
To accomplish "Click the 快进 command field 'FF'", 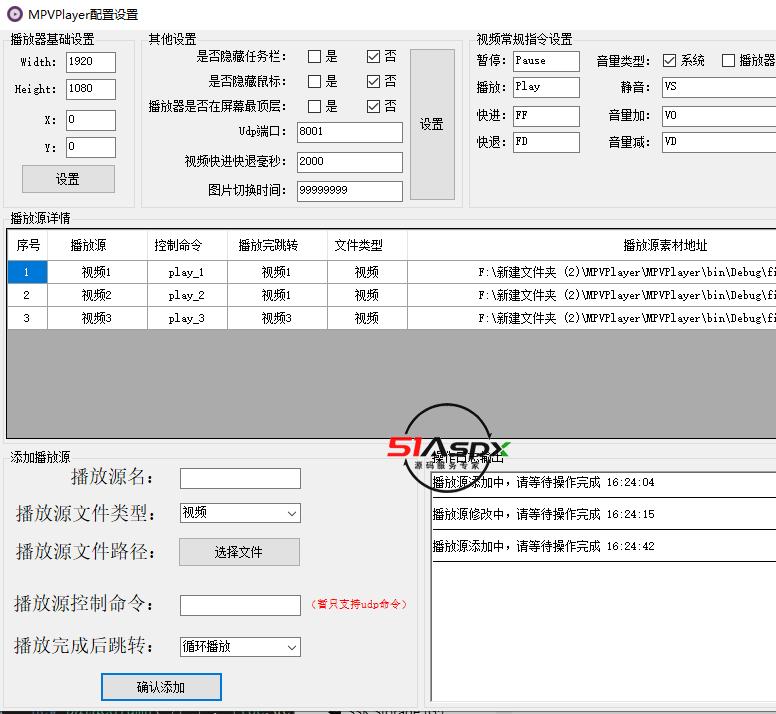I will point(546,116).
